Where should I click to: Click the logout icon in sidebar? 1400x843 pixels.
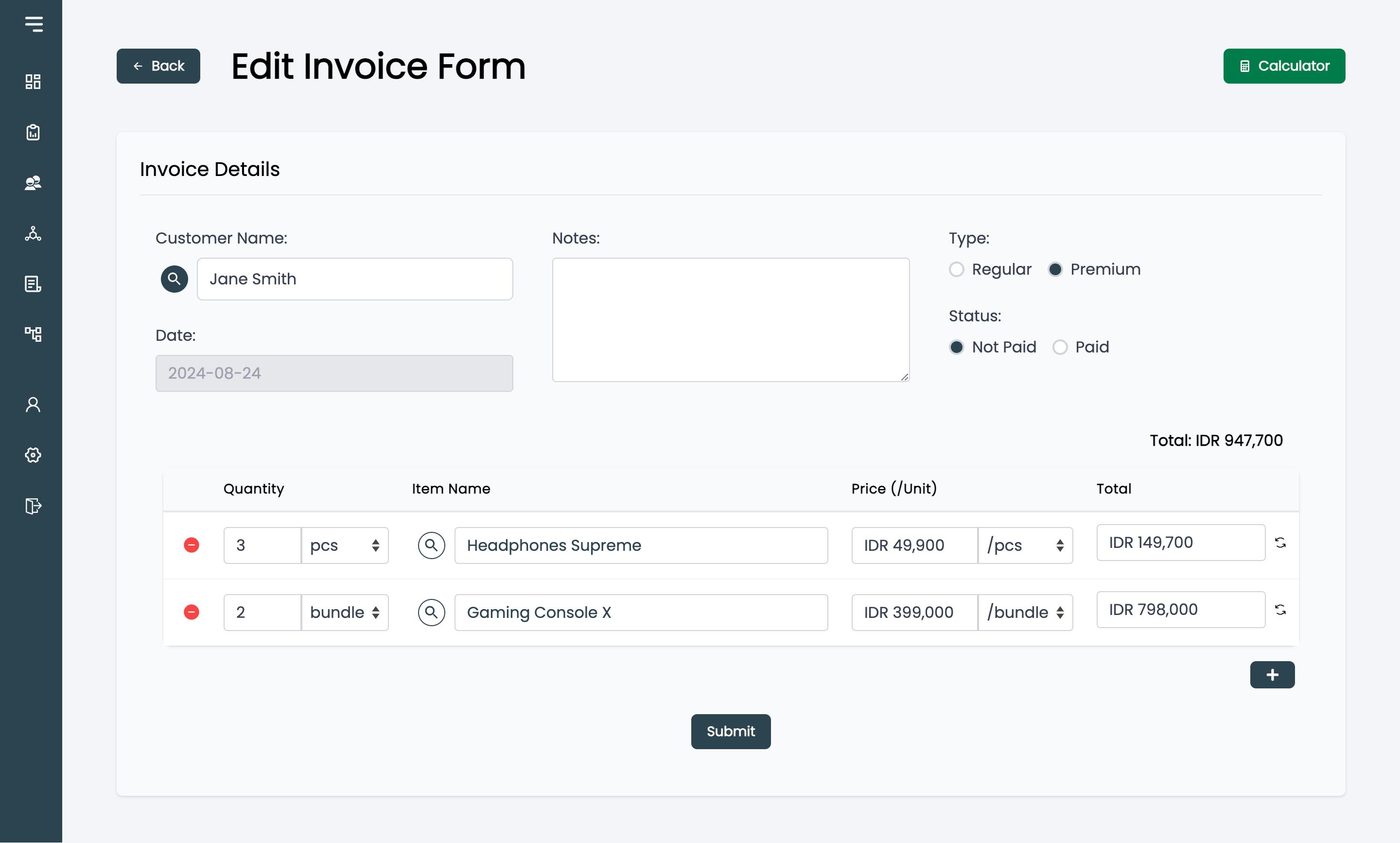(x=33, y=506)
